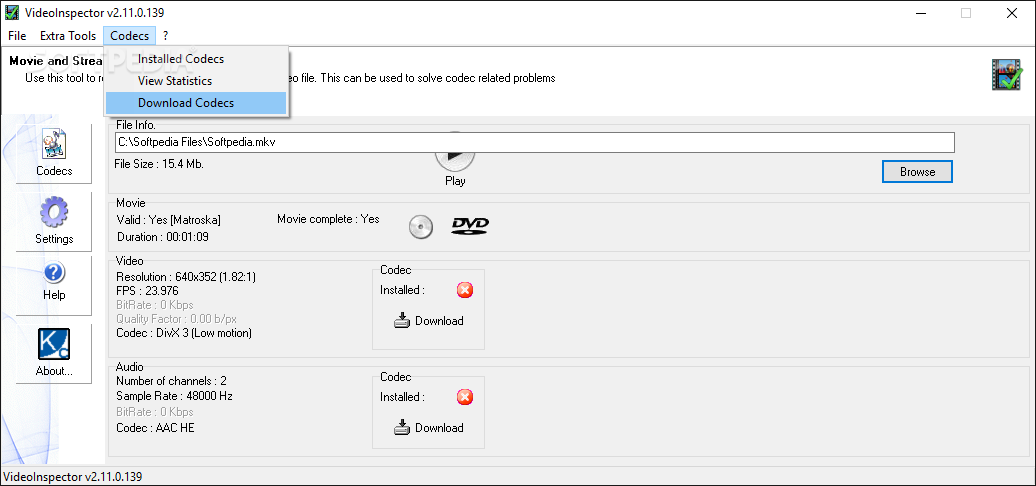The height and width of the screenshot is (486, 1036).
Task: Click the Browse button
Action: pyautogui.click(x=917, y=172)
